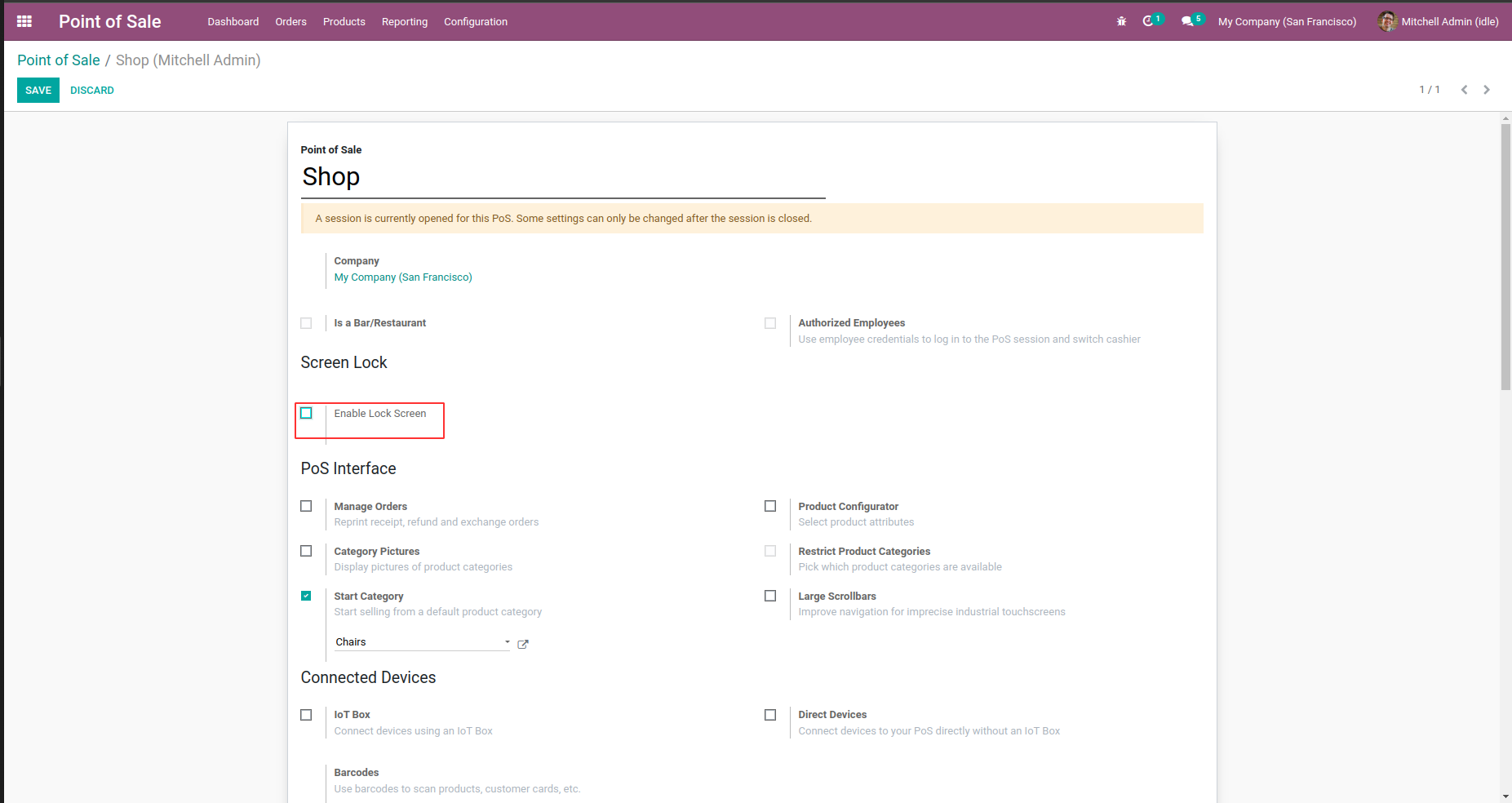The image size is (1512, 803).
Task: Uncheck the Start Category checkbox
Action: (306, 596)
